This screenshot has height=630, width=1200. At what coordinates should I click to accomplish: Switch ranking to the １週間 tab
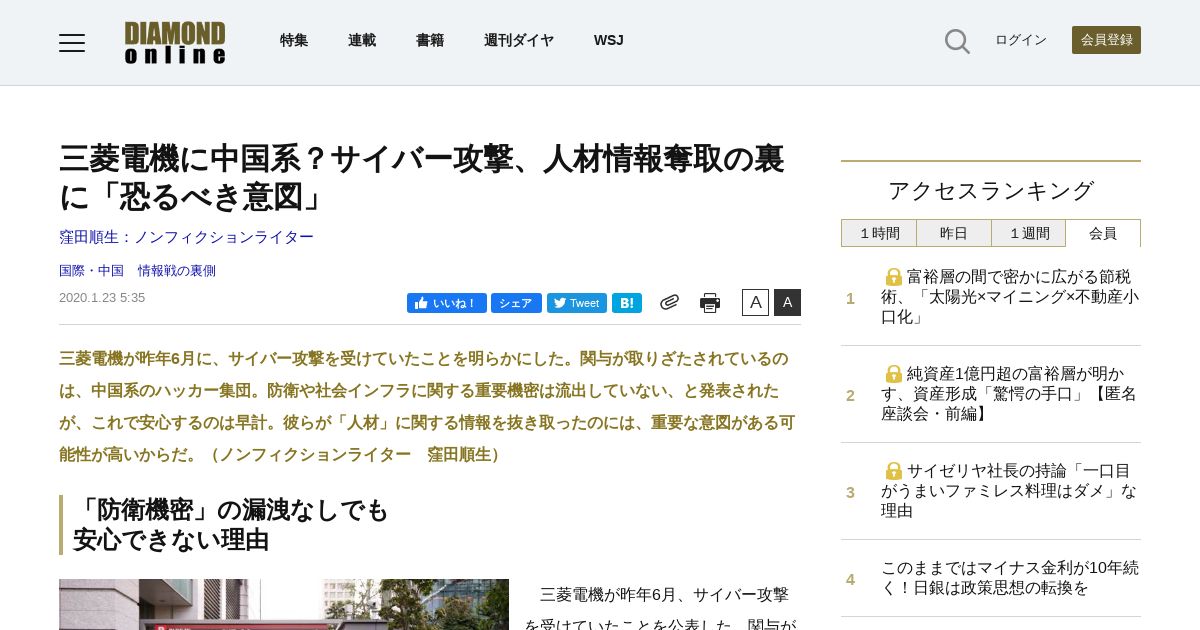point(1029,233)
